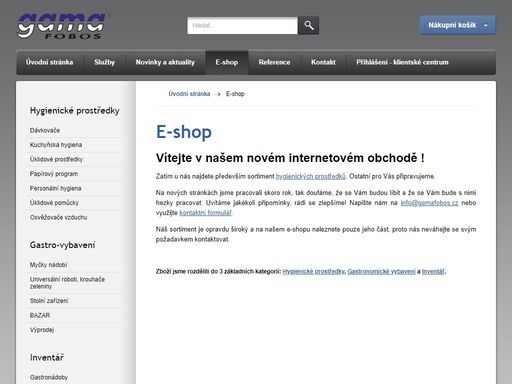512x384 pixels.
Task: Open the Nákupní košík dropdown
Action: click(x=458, y=25)
